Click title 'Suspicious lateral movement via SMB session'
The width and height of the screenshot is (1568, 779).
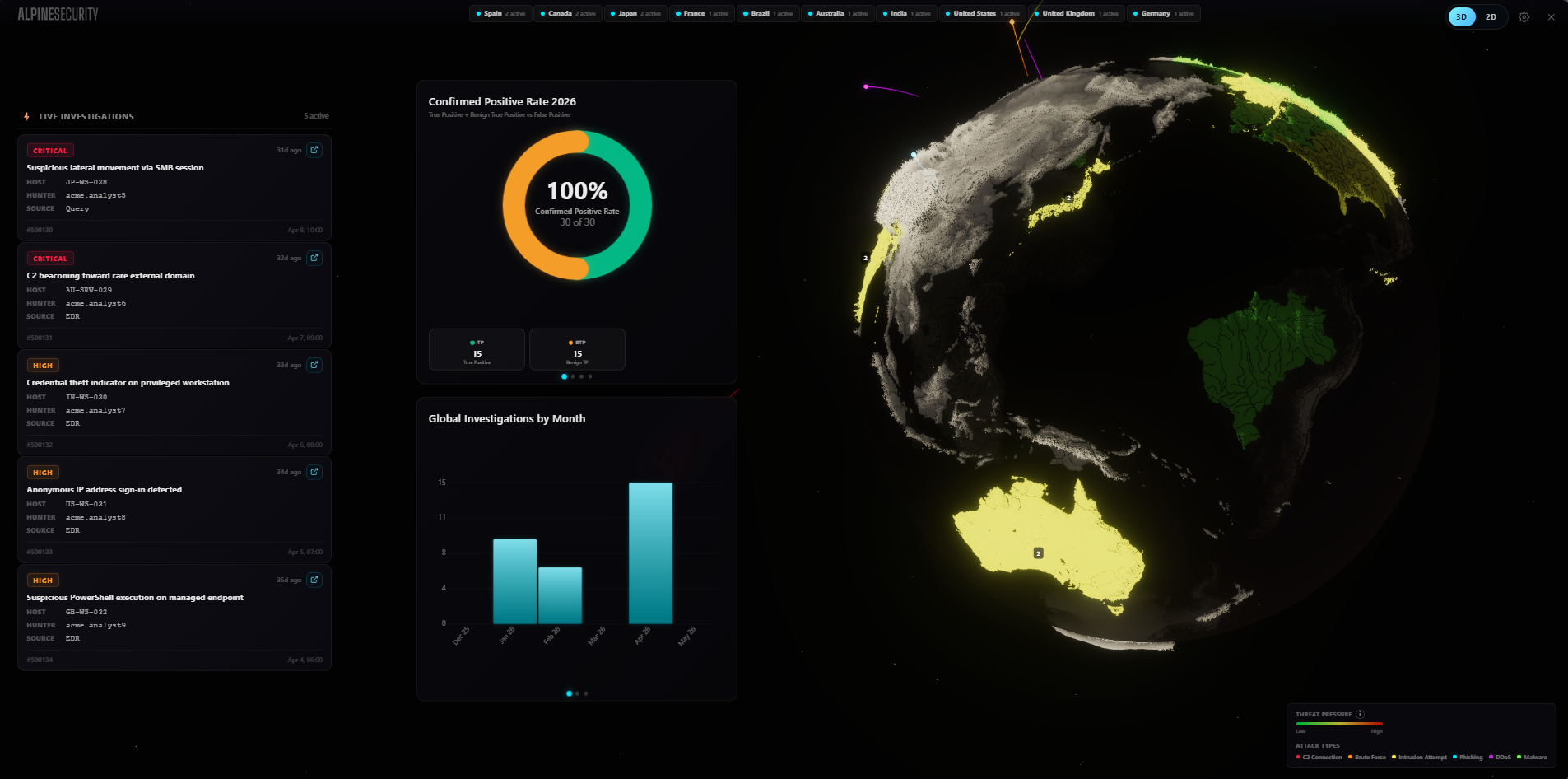[115, 168]
